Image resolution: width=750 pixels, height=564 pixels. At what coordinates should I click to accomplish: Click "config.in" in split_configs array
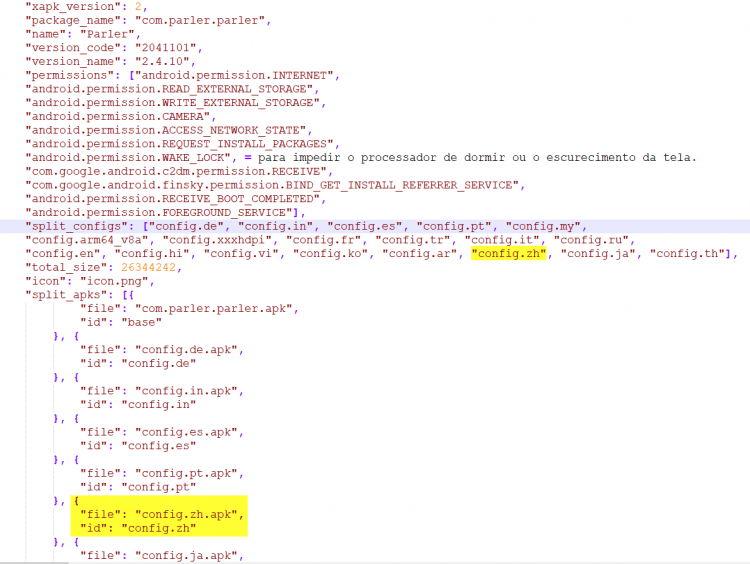pos(275,226)
